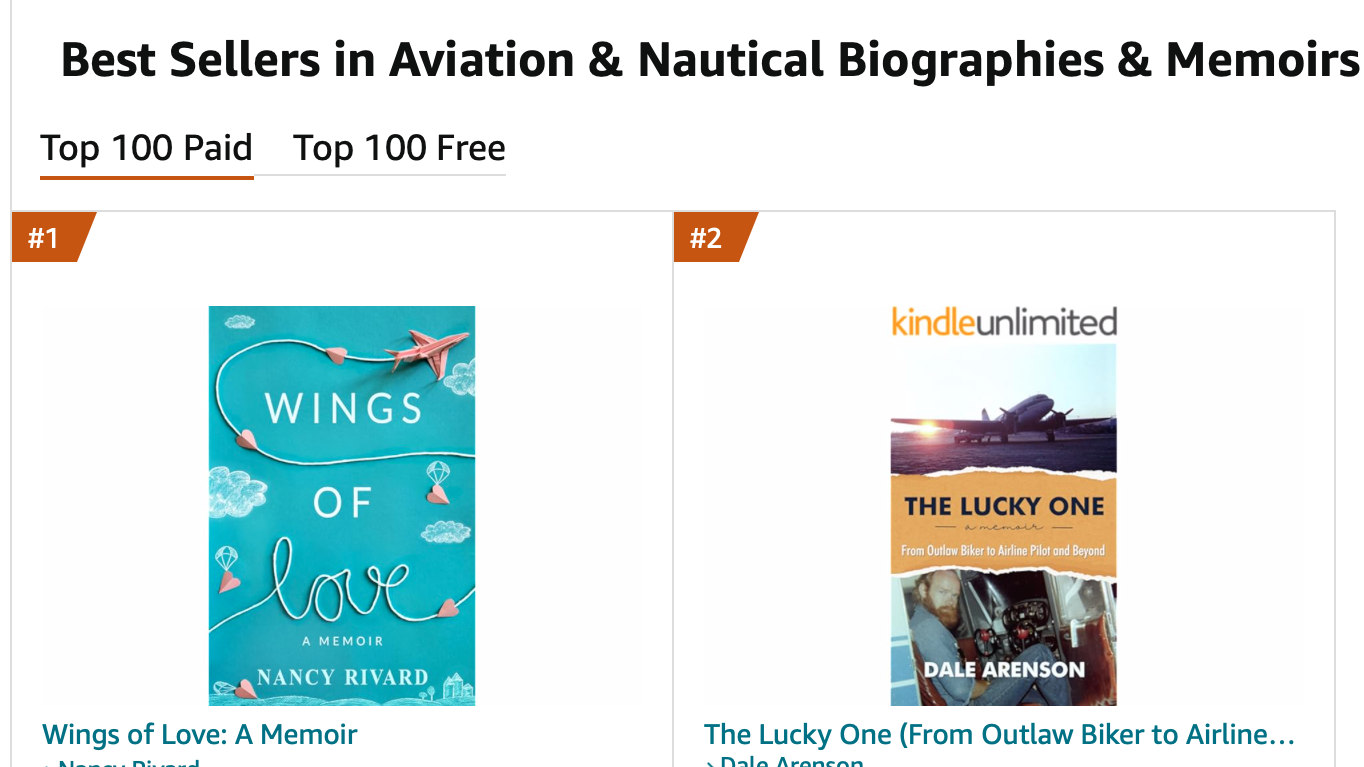Click 'DALE ARENSON' name printed on the book cover
Viewport: 1364px width, 767px height.
[1003, 669]
